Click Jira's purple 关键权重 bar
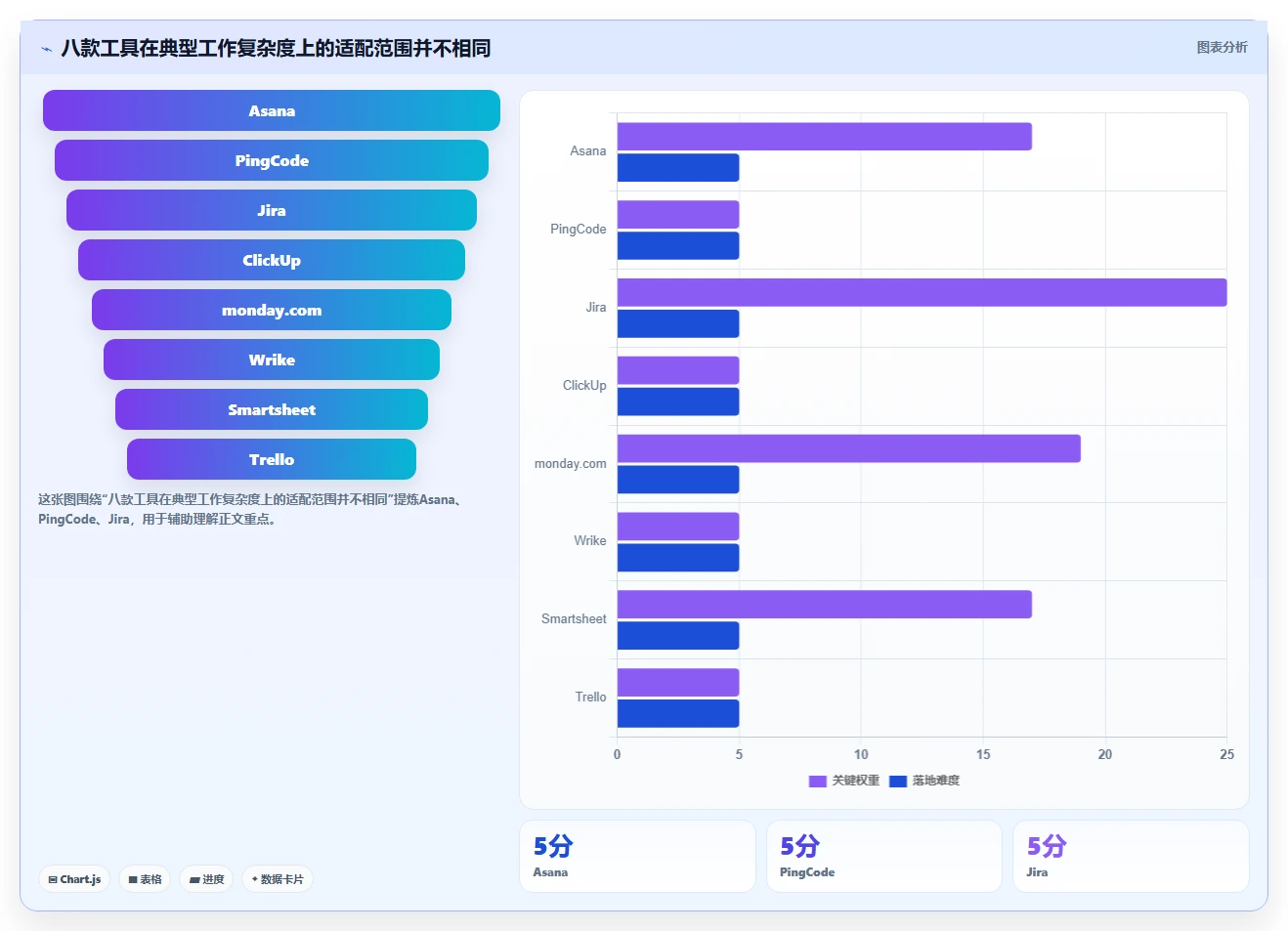Image resolution: width=1288 pixels, height=931 pixels. click(922, 292)
